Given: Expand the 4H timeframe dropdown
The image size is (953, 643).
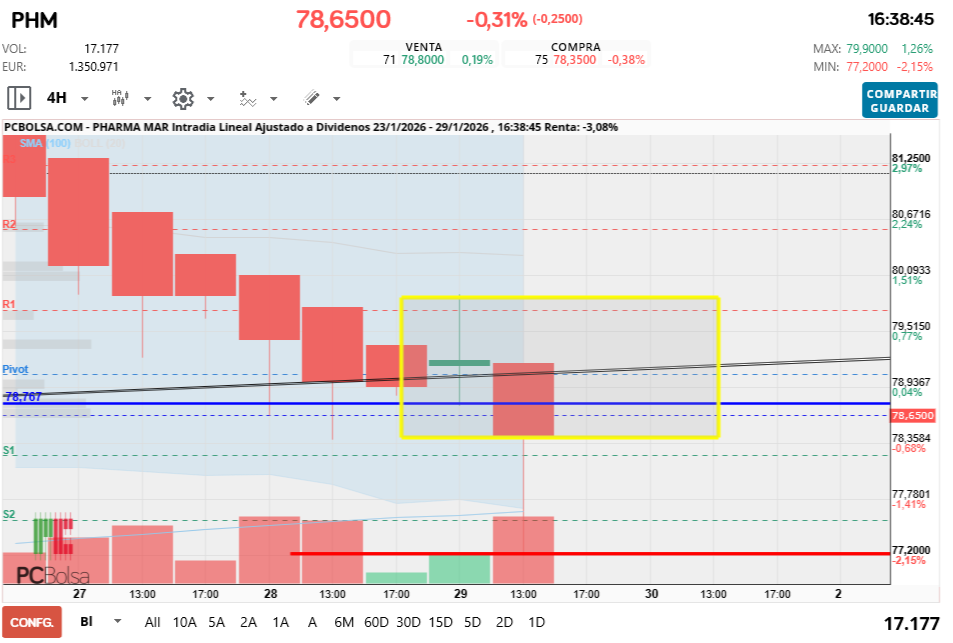Looking at the screenshot, I should [x=84, y=99].
